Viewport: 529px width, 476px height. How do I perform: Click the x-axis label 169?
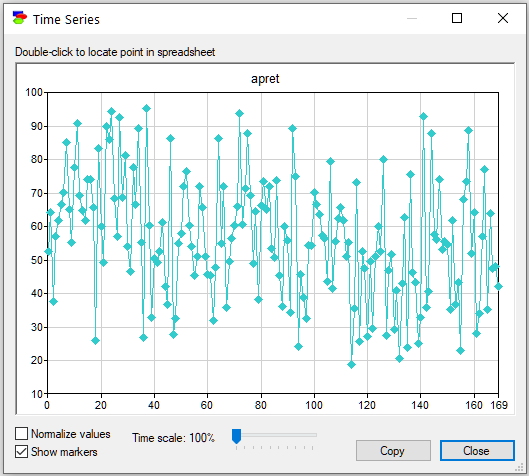pyautogui.click(x=499, y=405)
